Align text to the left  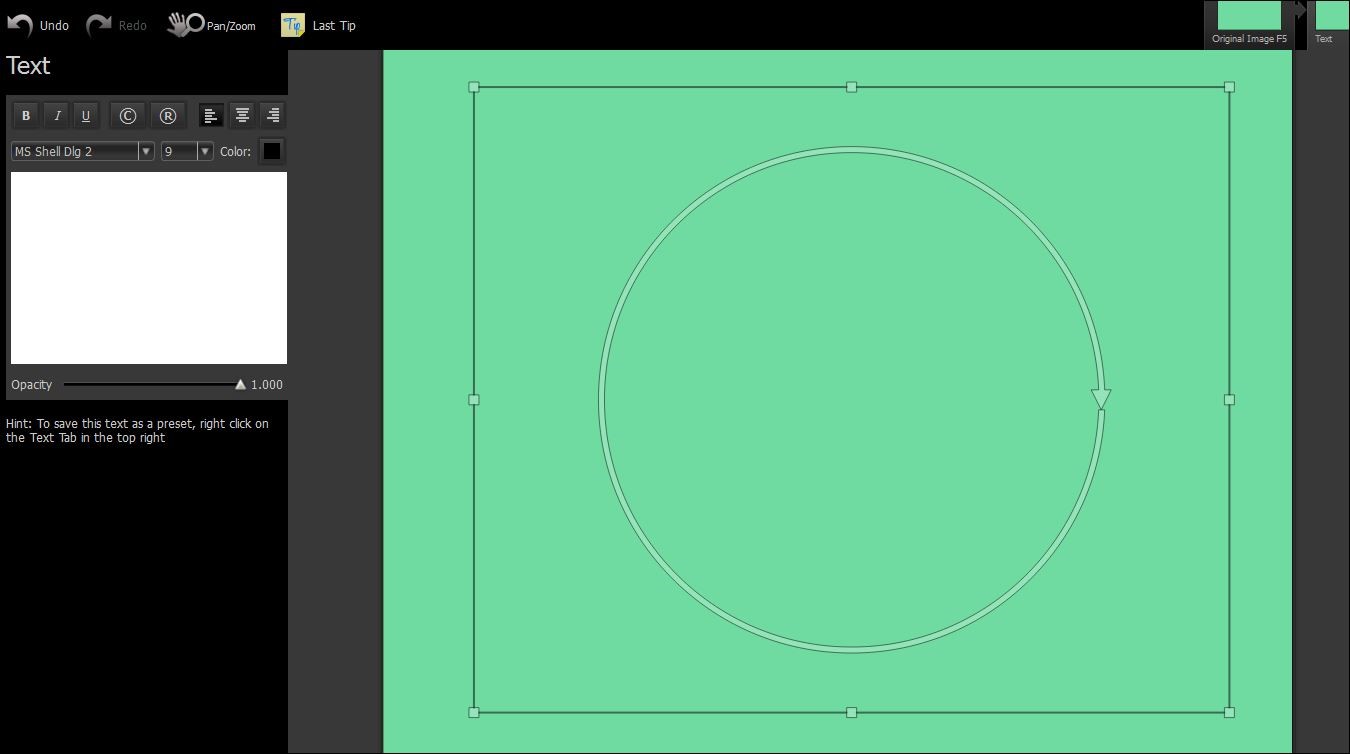click(210, 116)
